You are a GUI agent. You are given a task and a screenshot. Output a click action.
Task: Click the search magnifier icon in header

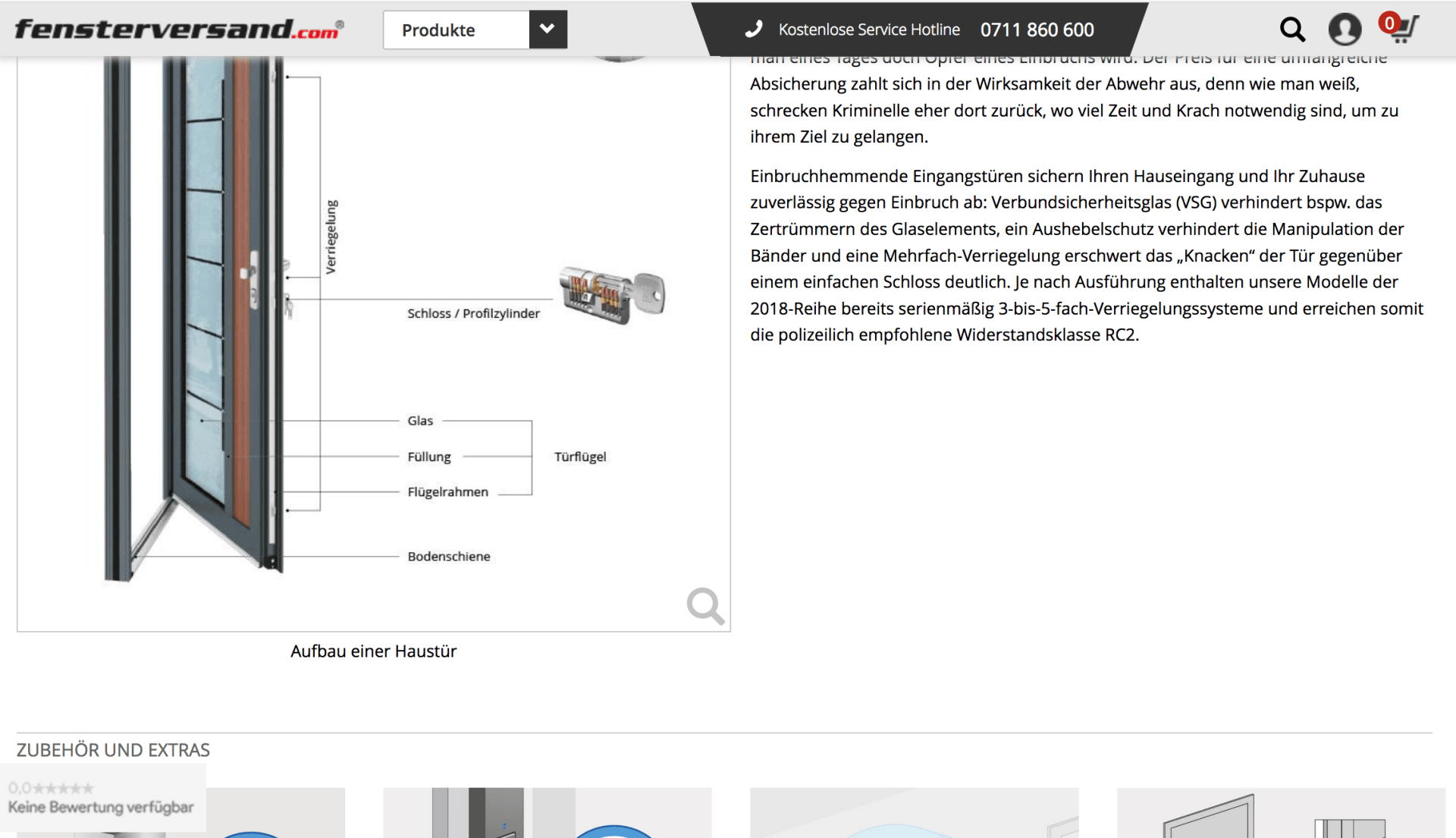pos(1292,30)
